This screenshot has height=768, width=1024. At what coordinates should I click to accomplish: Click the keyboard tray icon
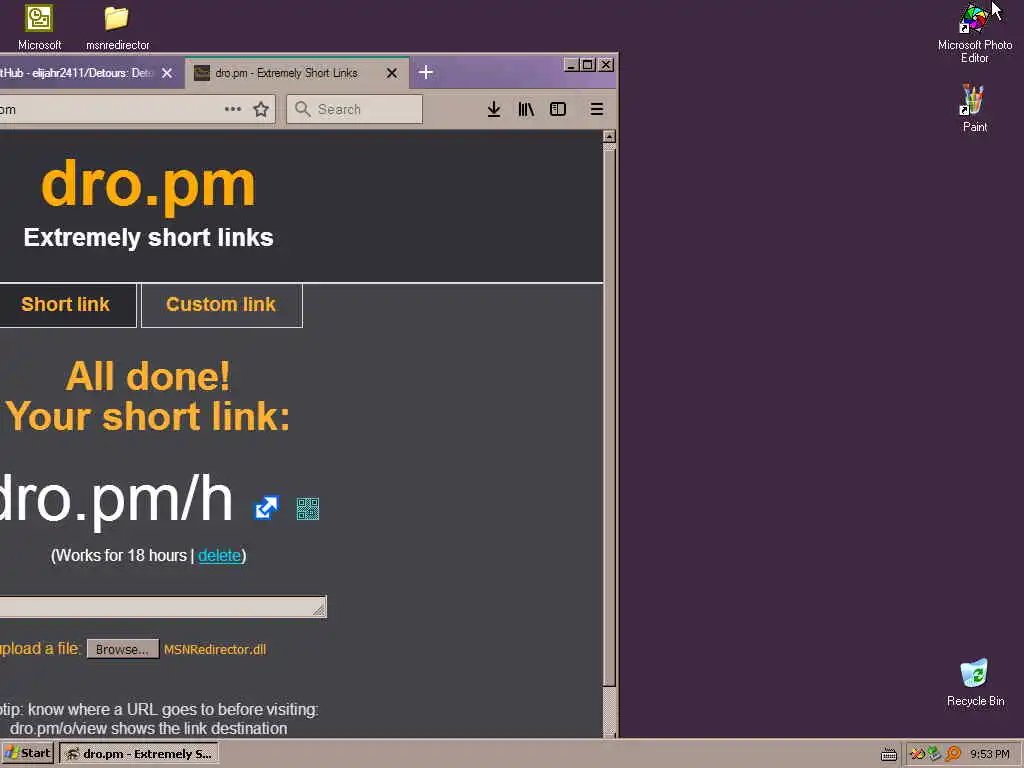coord(888,754)
